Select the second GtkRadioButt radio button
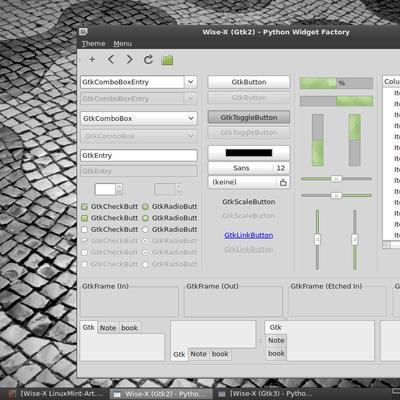The image size is (400, 400). click(x=145, y=218)
